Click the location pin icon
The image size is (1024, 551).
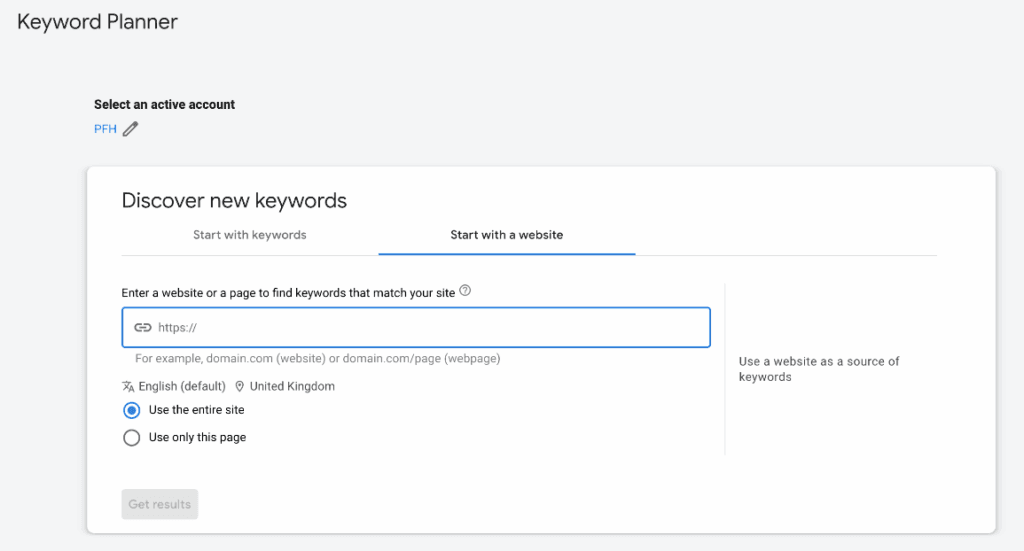pyautogui.click(x=240, y=386)
